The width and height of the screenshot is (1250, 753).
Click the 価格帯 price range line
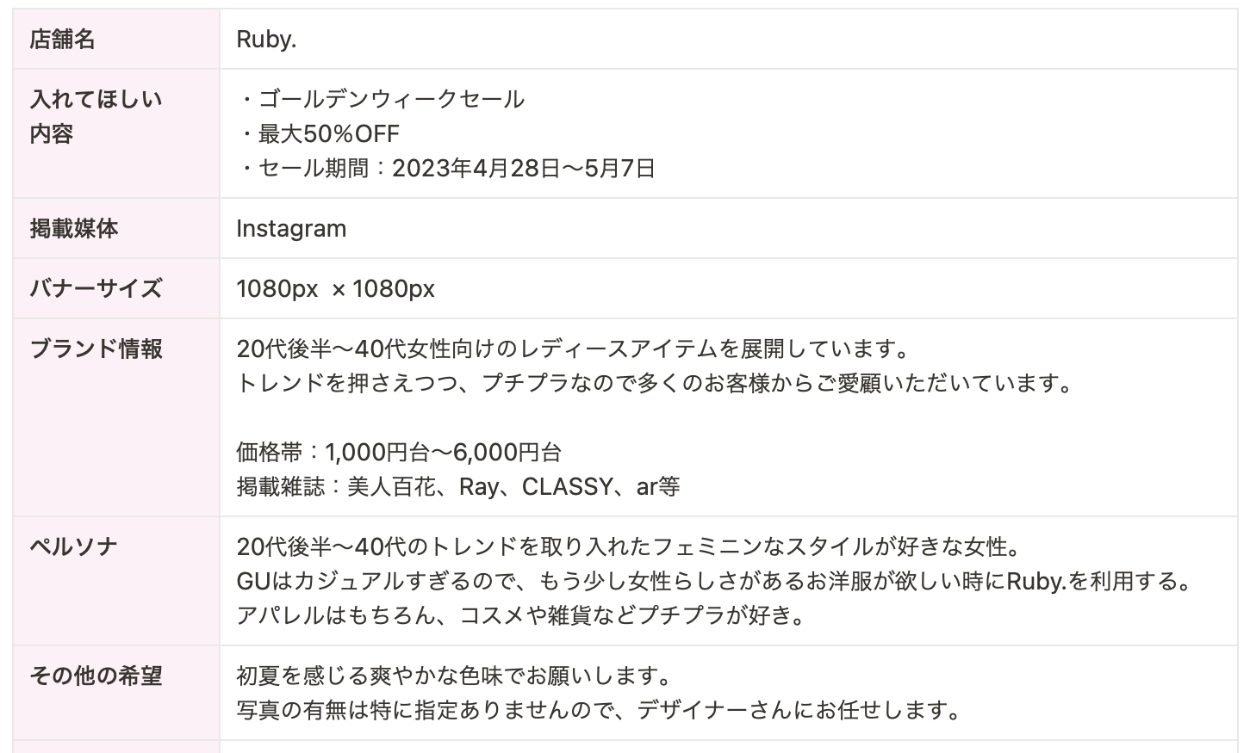pos(398,453)
